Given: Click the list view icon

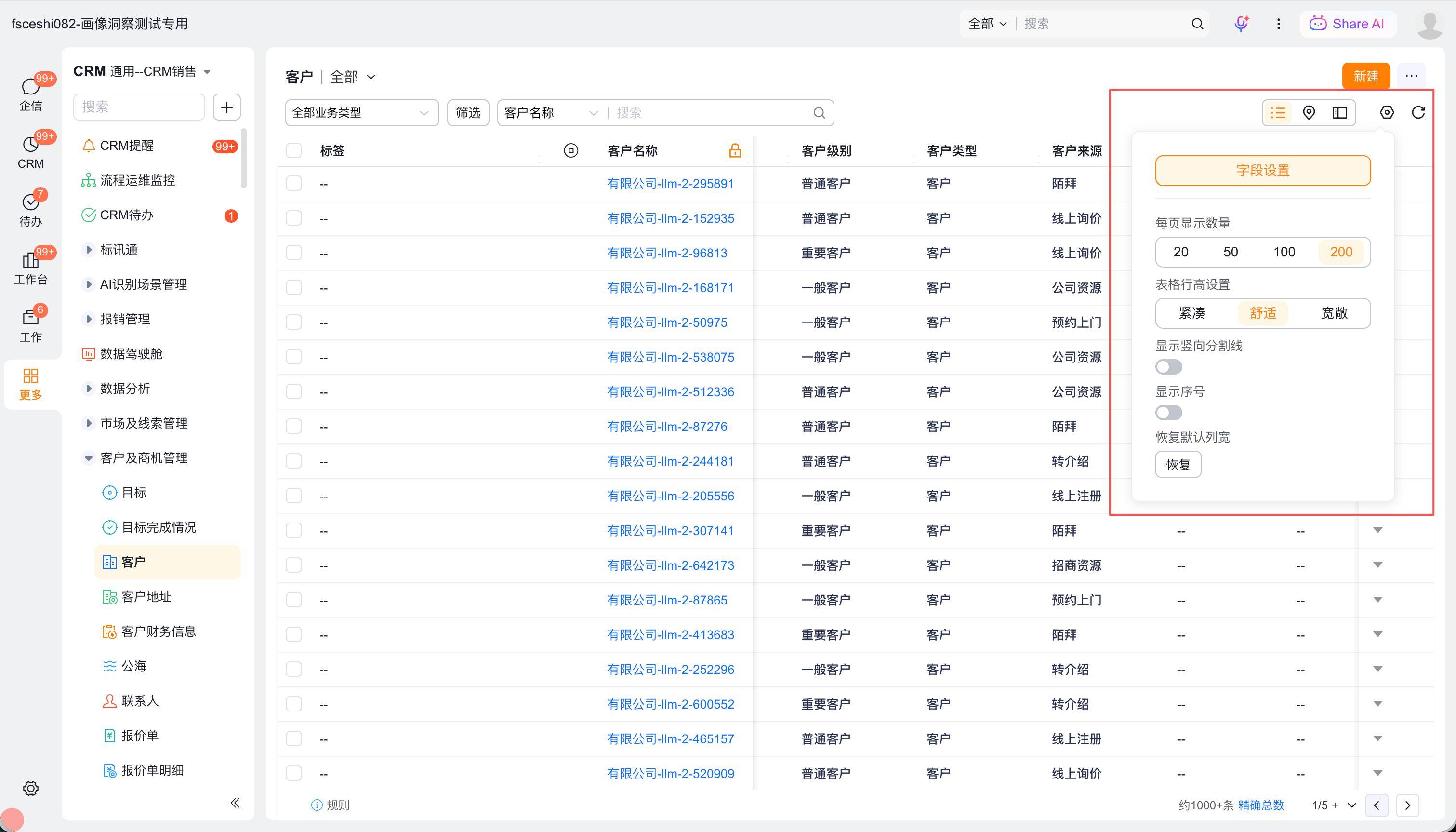Looking at the screenshot, I should (x=1278, y=113).
